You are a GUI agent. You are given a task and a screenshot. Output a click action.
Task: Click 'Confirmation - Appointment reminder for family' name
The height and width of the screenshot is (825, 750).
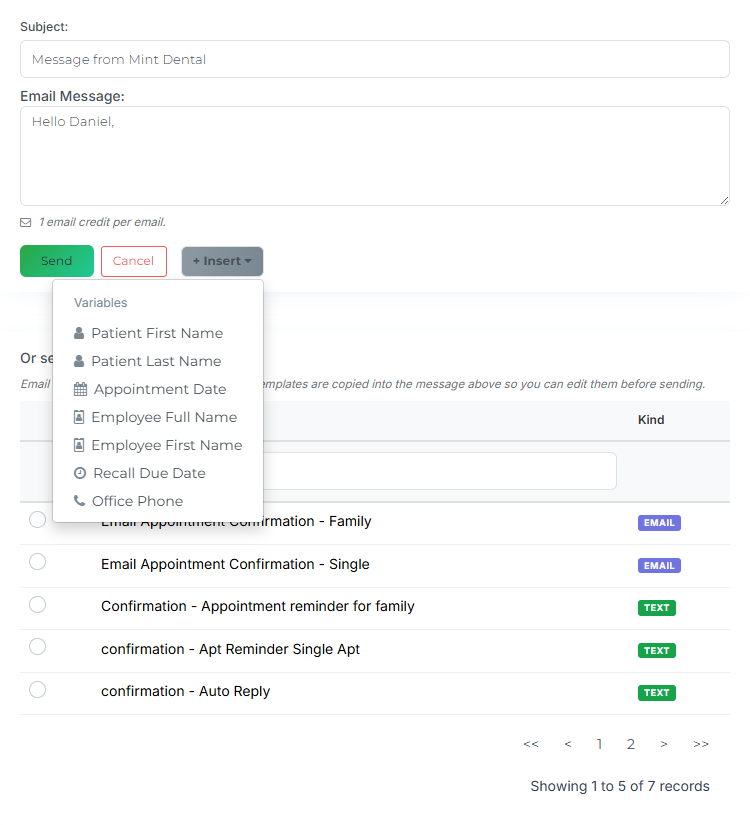[258, 606]
